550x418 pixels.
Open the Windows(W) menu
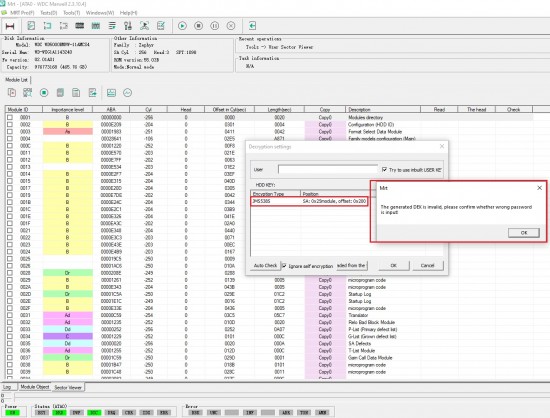click(x=100, y=13)
